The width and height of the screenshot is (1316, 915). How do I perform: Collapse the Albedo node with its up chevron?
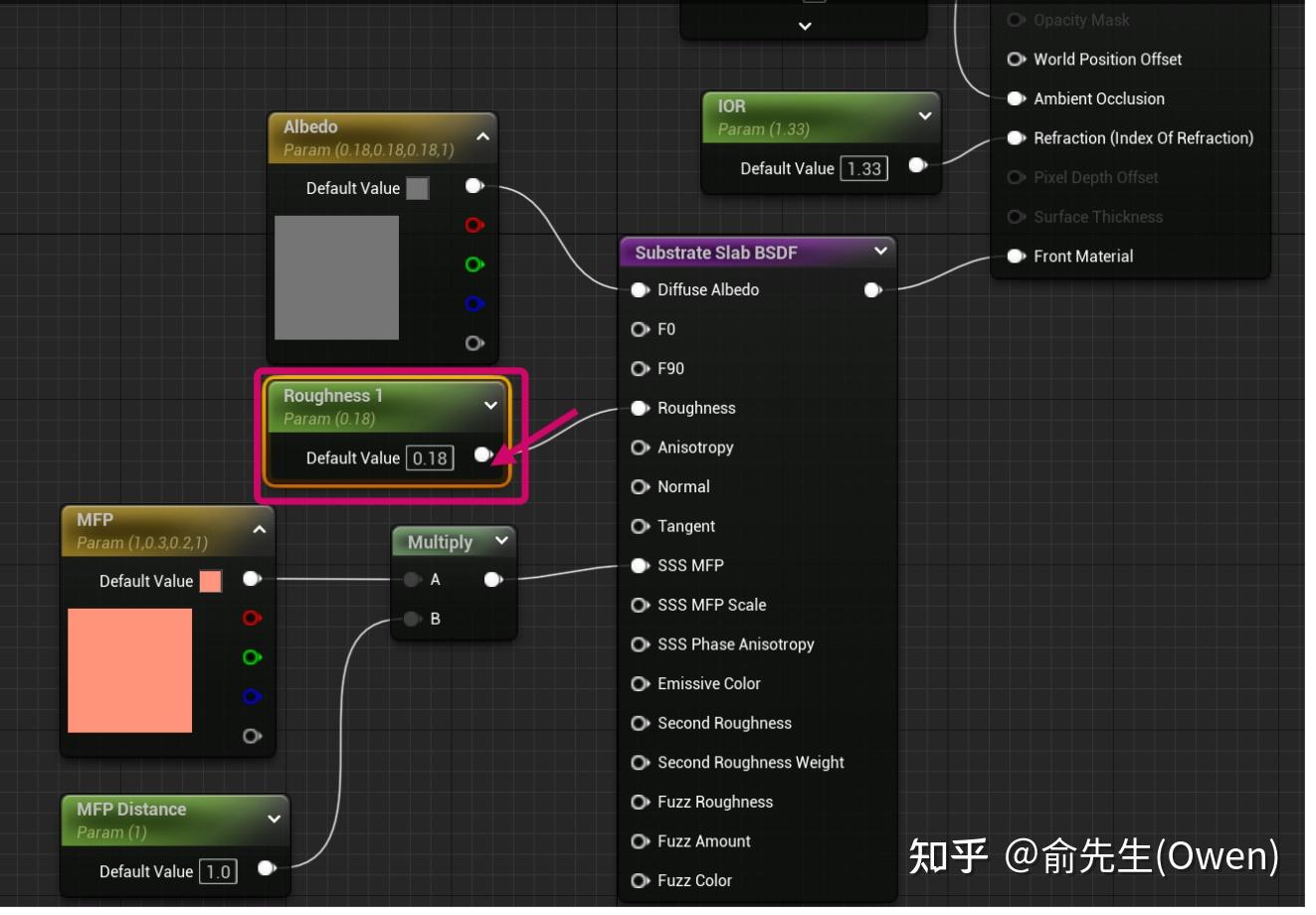click(x=474, y=135)
